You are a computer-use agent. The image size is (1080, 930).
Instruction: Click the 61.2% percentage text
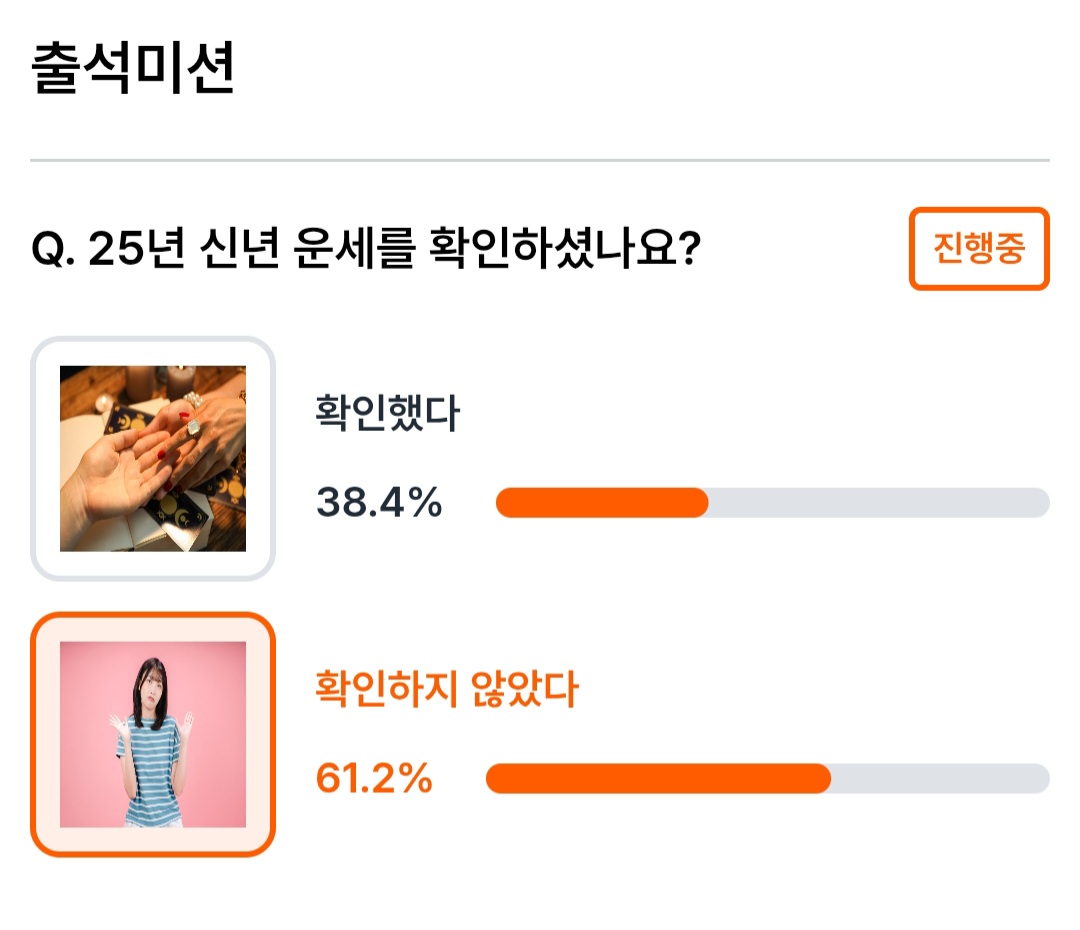click(374, 778)
